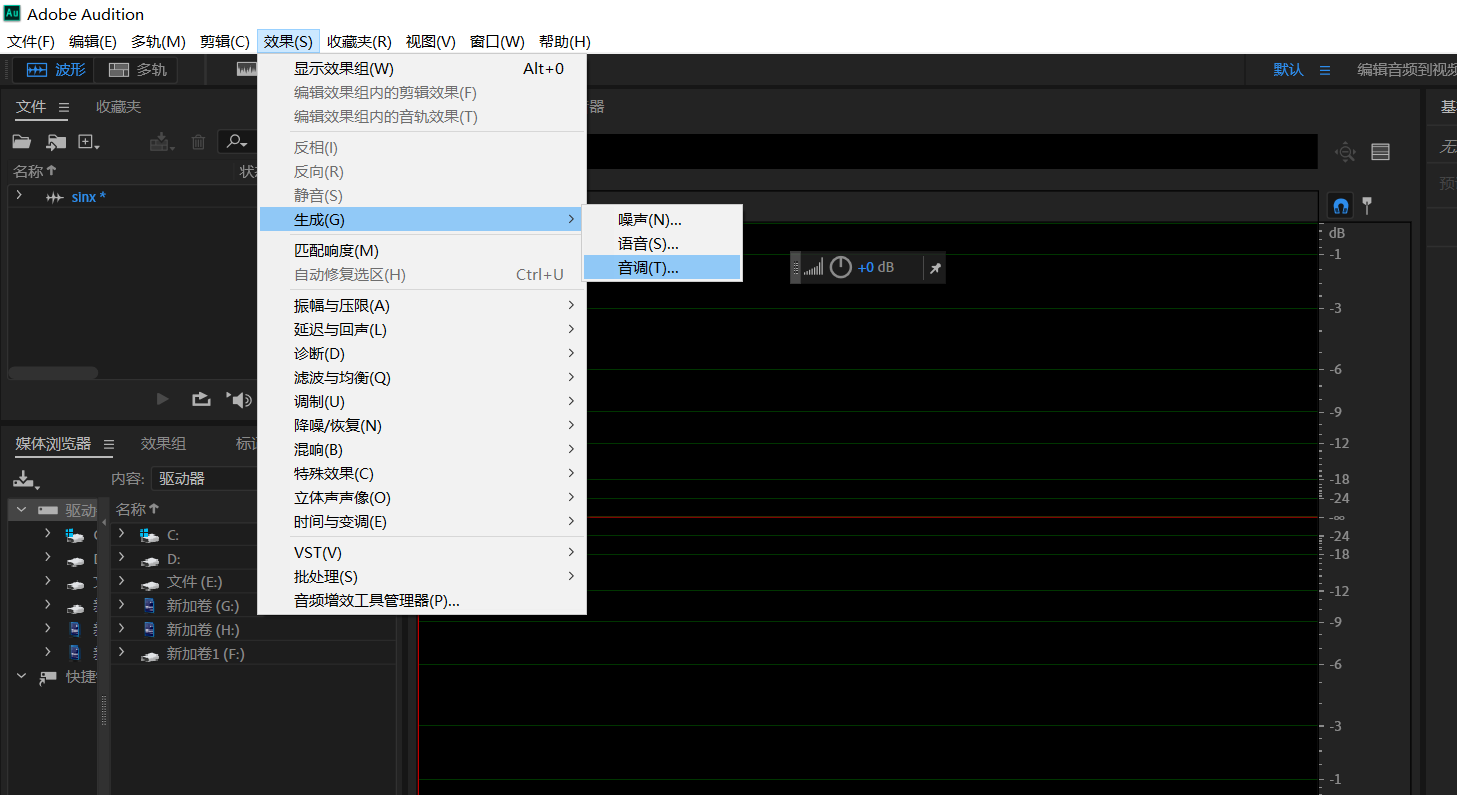Toggle the blue snapping magnet icon
This screenshot has width=1457, height=795.
click(x=1341, y=205)
